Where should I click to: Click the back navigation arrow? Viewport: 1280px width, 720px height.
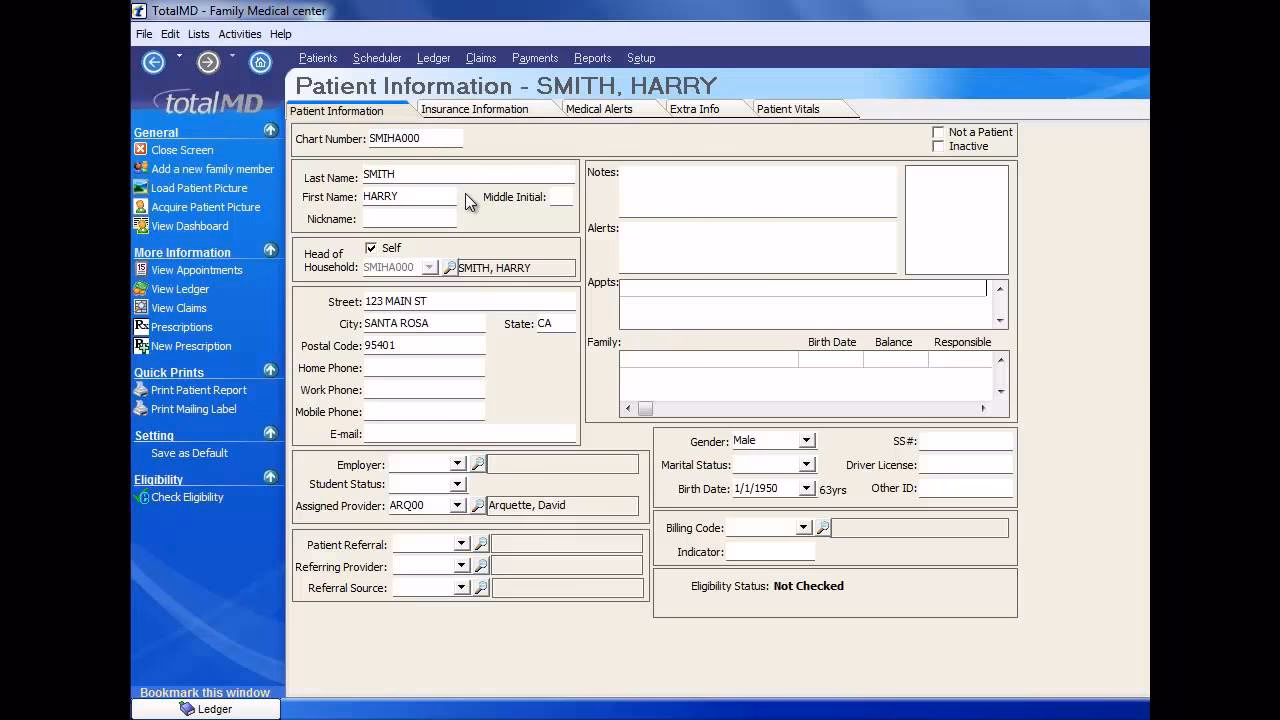[153, 62]
